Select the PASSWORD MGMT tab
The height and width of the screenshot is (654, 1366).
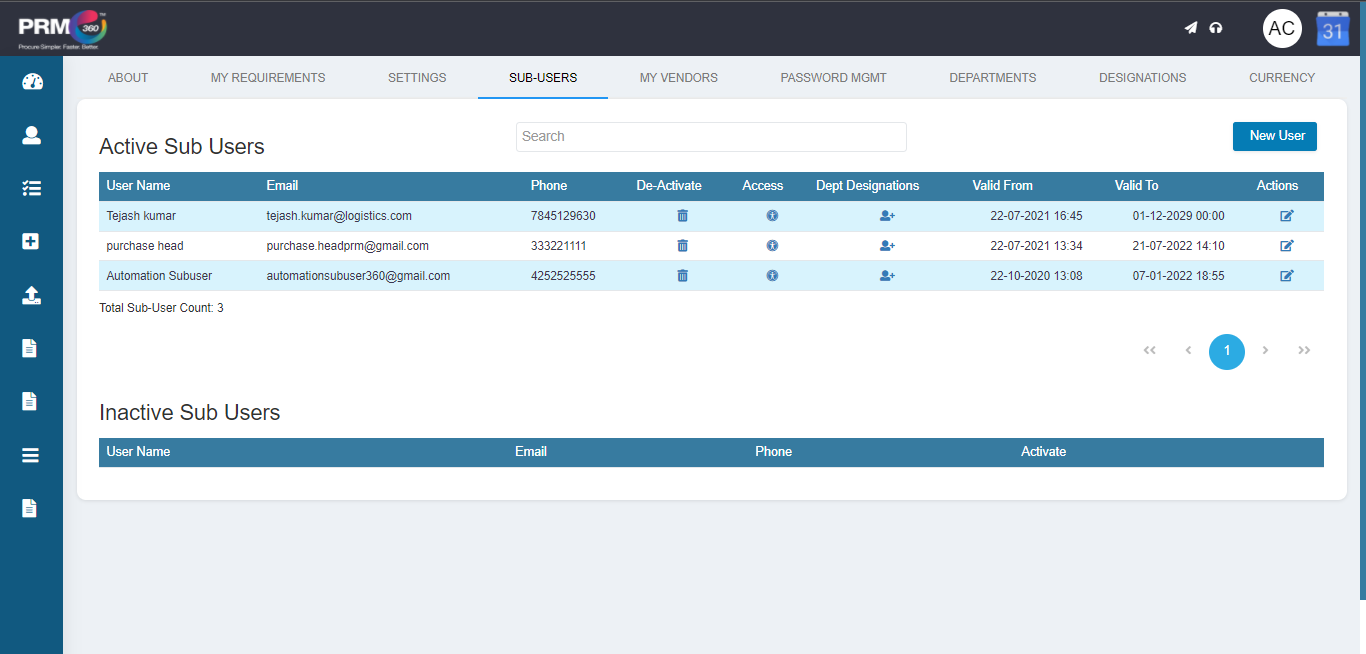pos(834,77)
